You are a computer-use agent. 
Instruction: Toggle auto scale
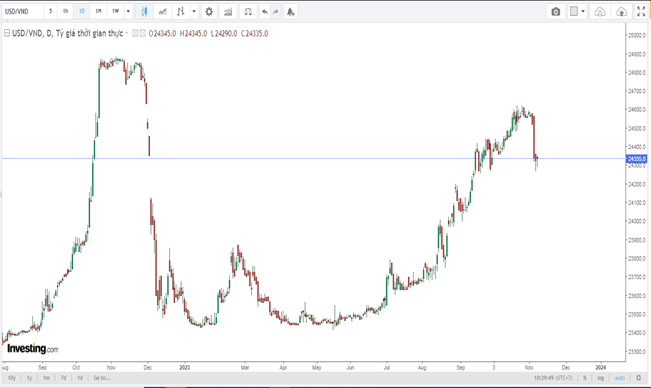tap(619, 378)
